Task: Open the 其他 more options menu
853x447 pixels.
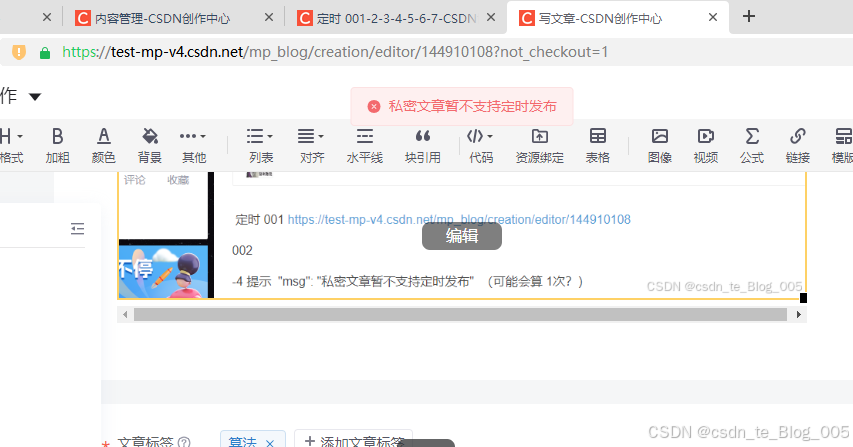Action: pos(194,145)
